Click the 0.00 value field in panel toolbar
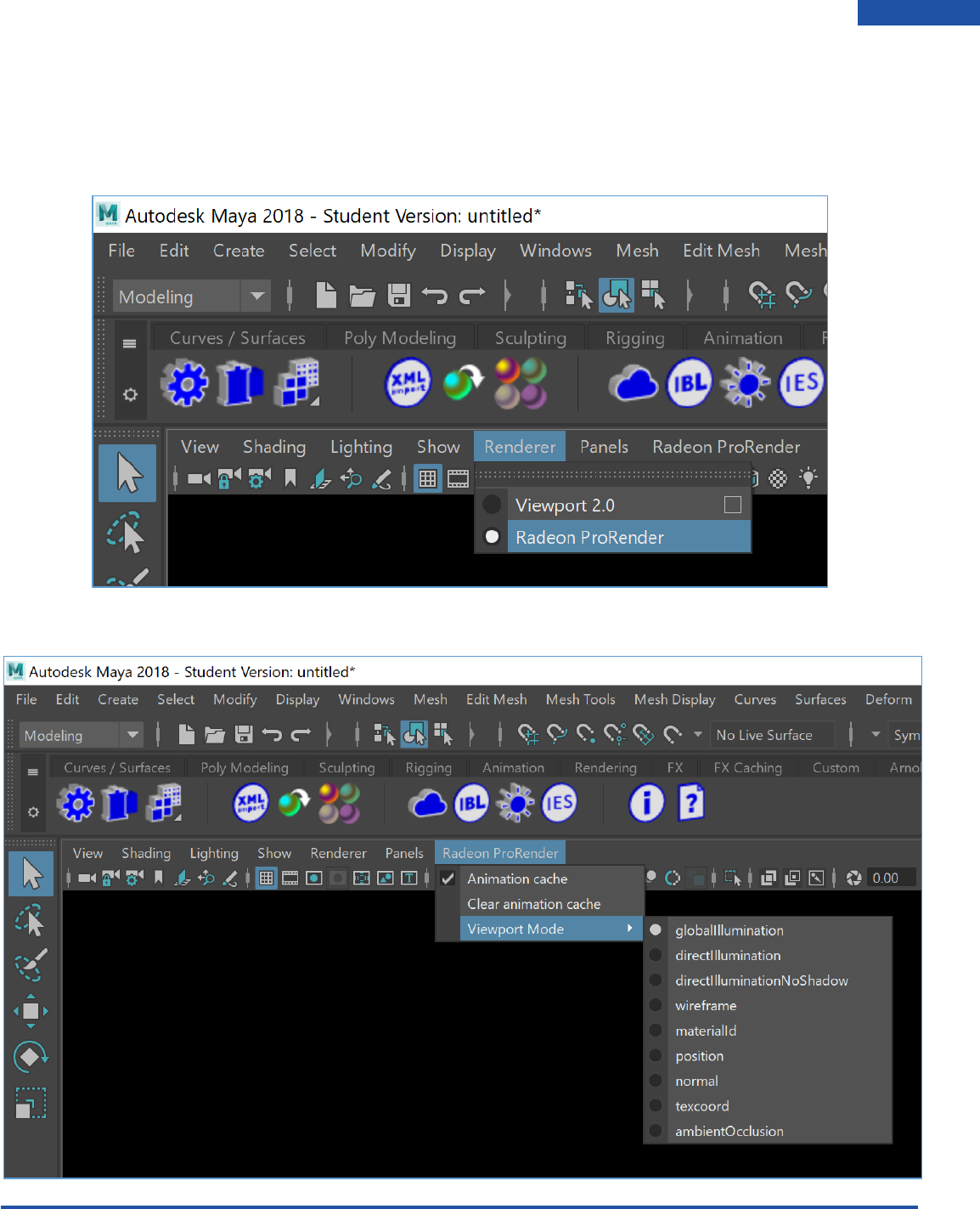980x1209 pixels. pyautogui.click(x=891, y=878)
